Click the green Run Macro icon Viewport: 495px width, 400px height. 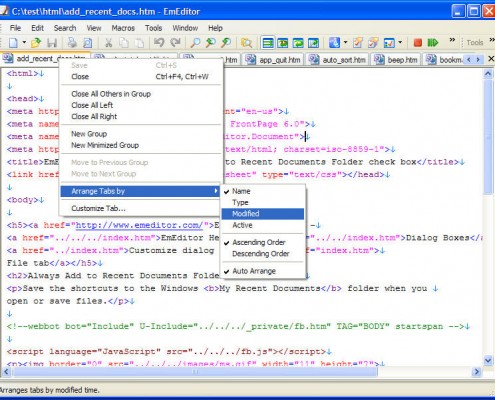coord(433,43)
